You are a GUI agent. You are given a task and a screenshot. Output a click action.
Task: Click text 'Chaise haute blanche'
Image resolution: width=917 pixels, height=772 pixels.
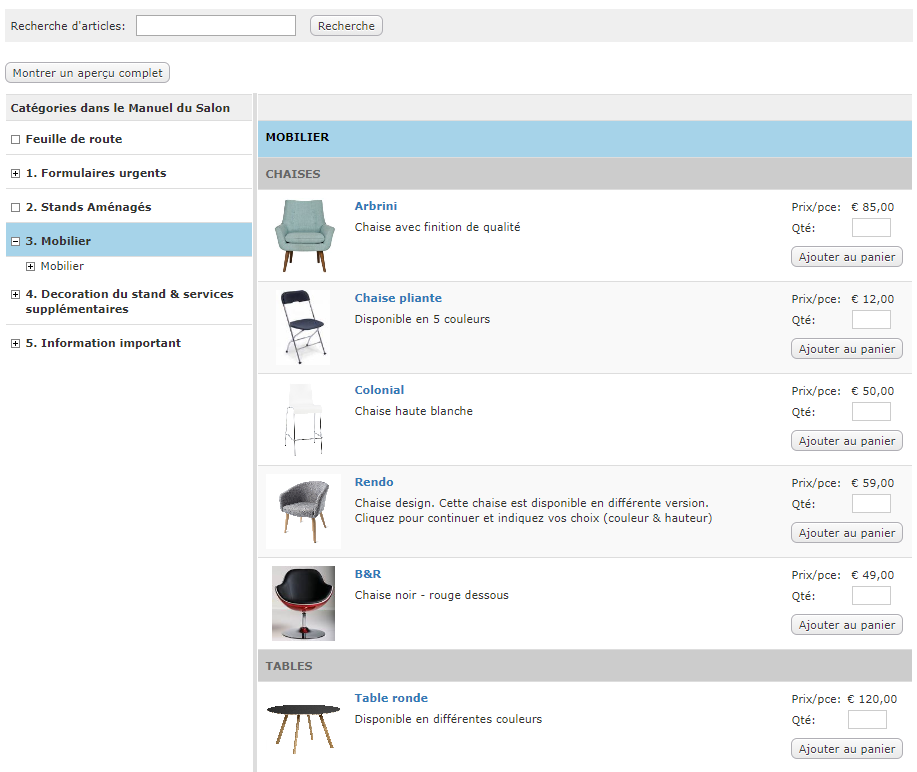point(413,411)
